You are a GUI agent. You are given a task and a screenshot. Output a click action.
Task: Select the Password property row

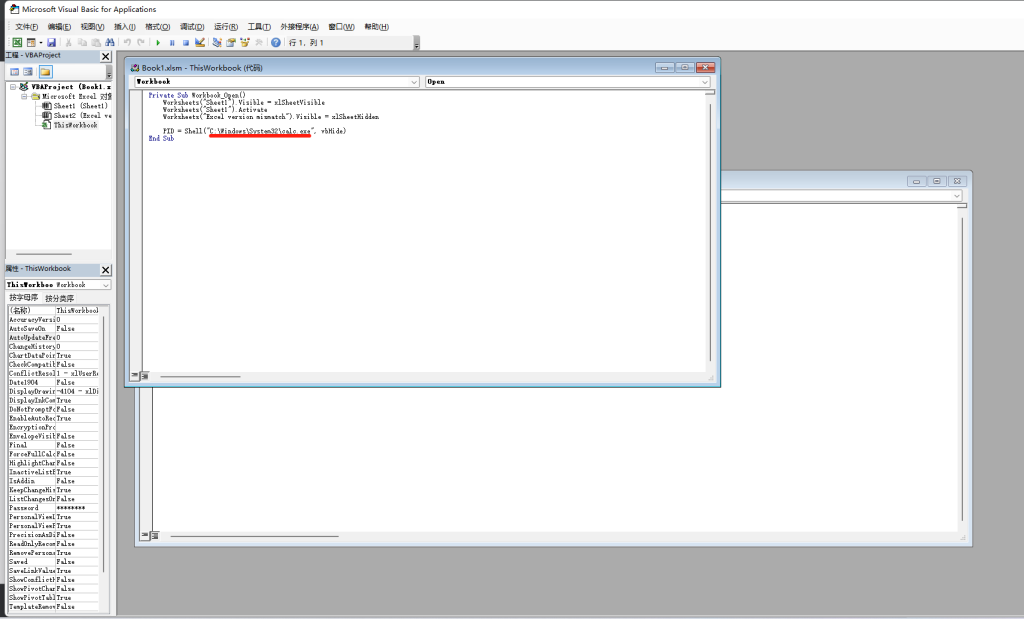click(54, 508)
